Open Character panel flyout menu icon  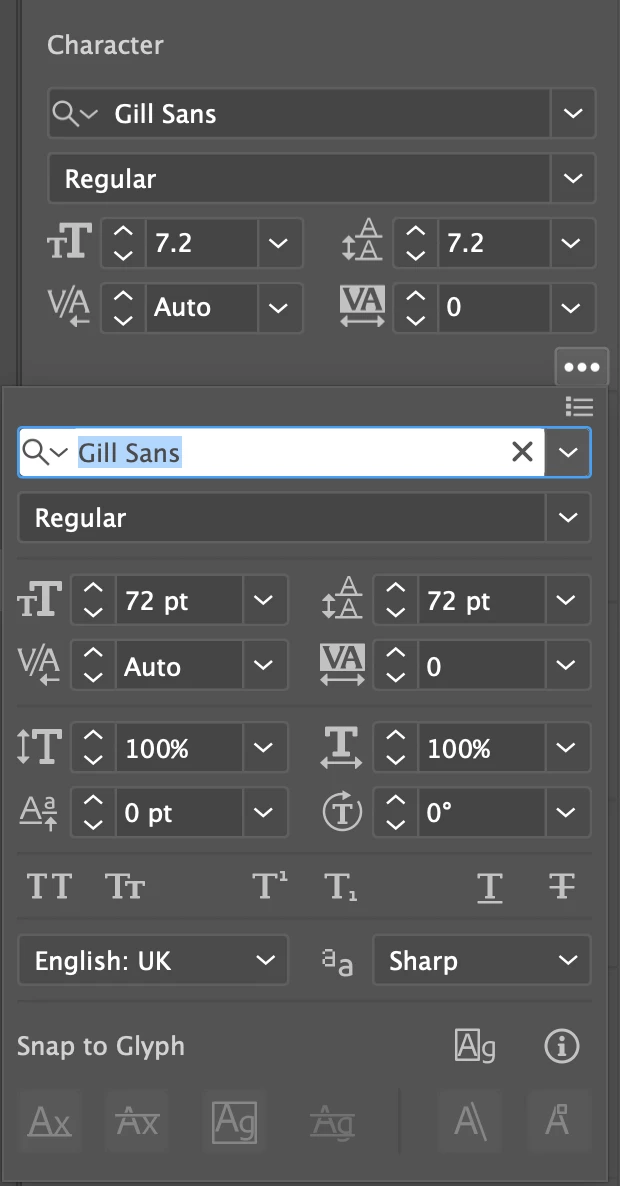point(579,407)
